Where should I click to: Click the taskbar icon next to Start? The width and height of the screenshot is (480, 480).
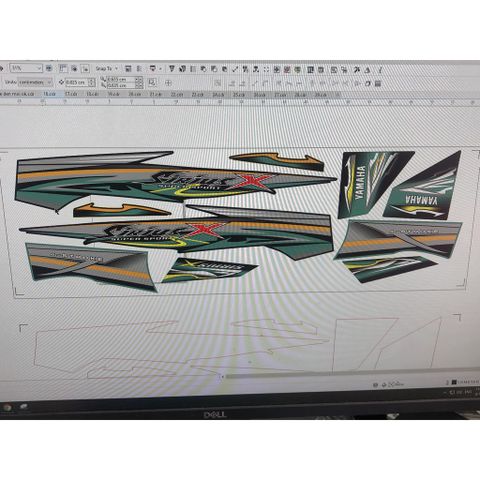click(x=23, y=406)
